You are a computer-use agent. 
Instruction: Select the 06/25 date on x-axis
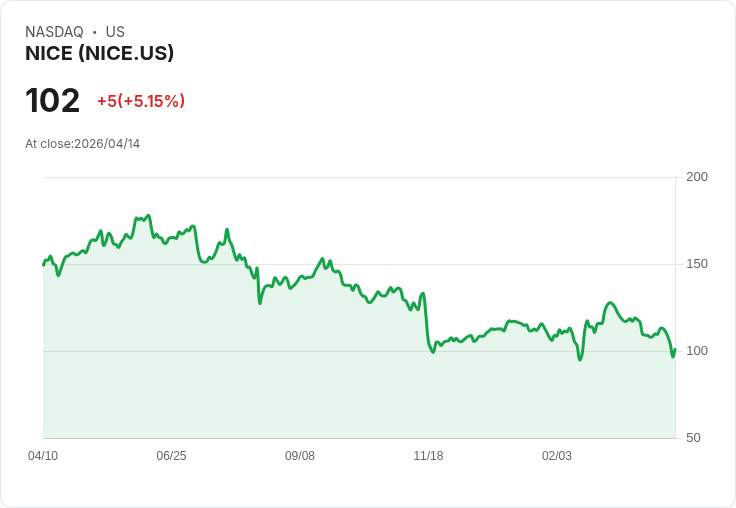click(x=171, y=456)
